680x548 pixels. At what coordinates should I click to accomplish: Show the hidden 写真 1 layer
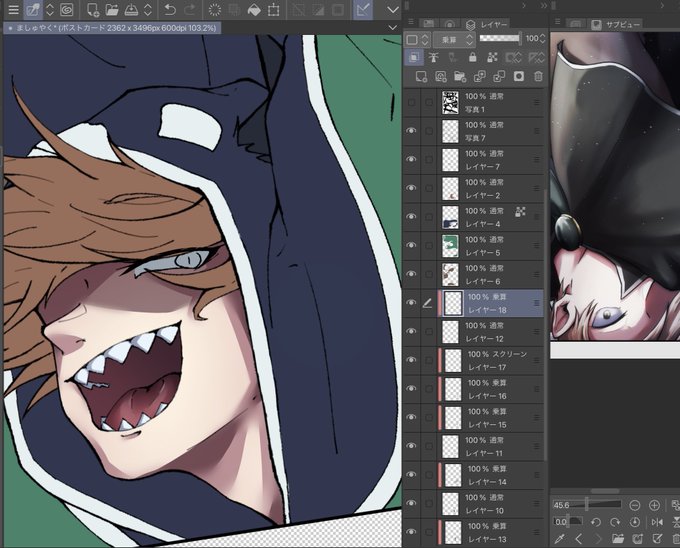click(x=411, y=102)
